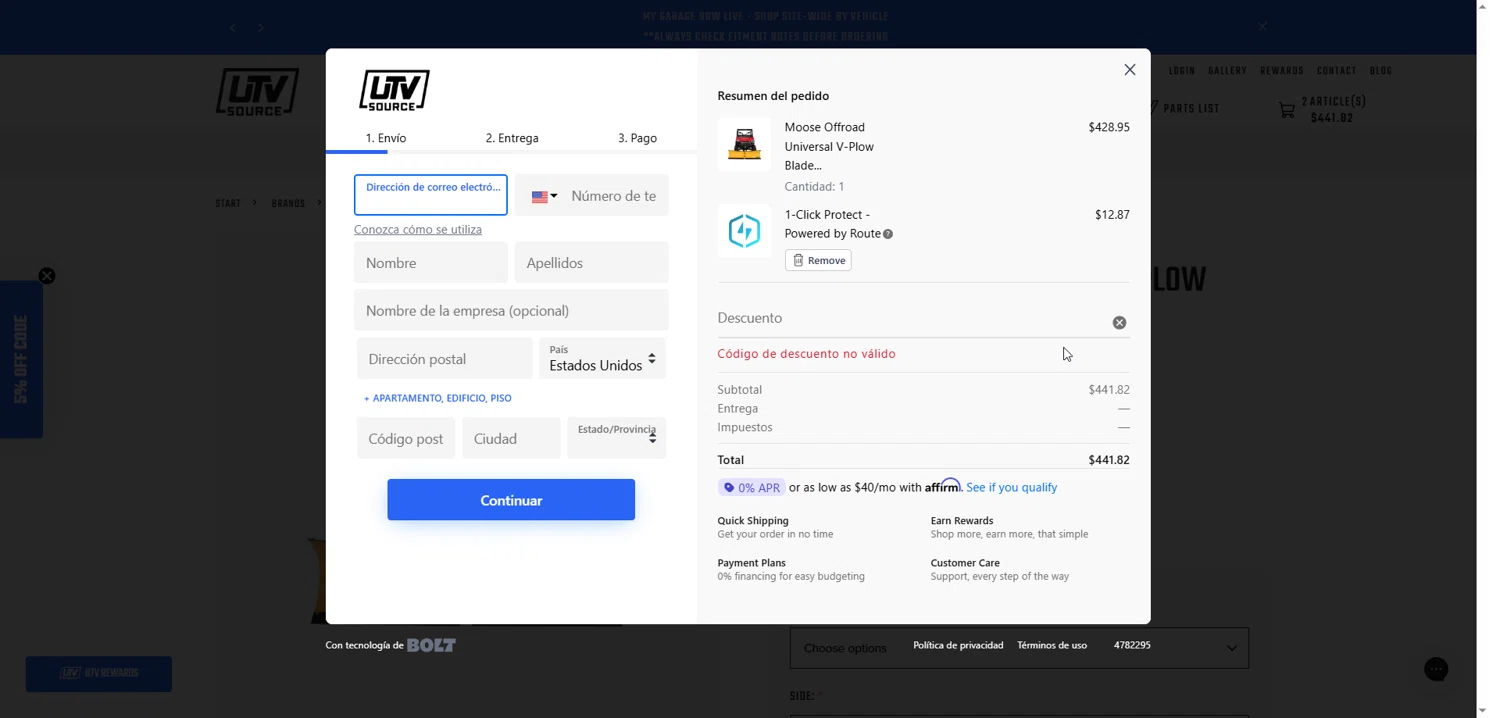Open the País Estados Unidos dropdown
1500x718 pixels.
[x=602, y=359]
